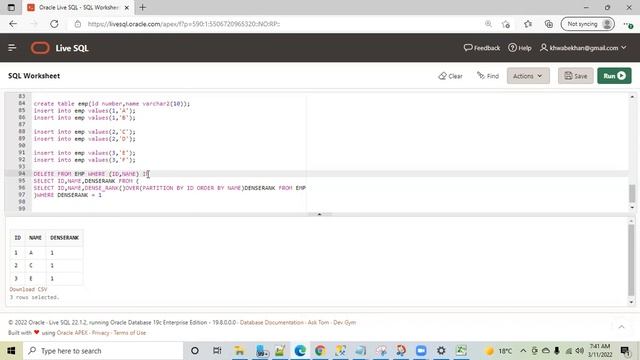Open a new browser tab

(x=142, y=7)
